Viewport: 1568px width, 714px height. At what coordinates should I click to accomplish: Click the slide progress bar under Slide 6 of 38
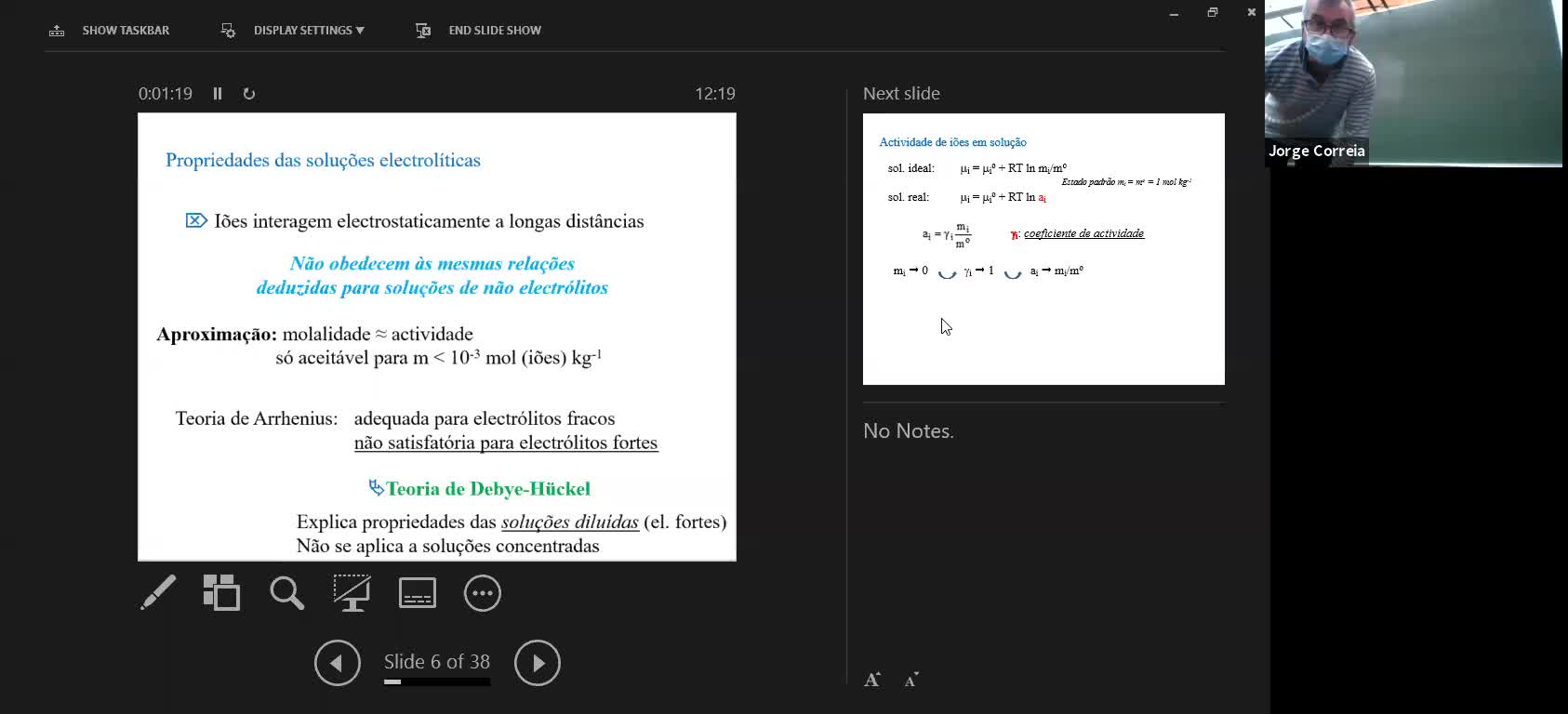click(437, 682)
